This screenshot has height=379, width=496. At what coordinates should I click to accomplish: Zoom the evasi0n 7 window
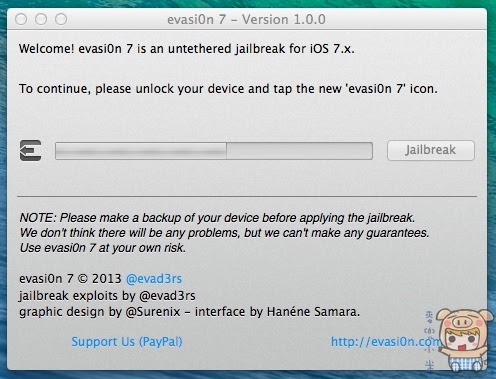point(61,19)
